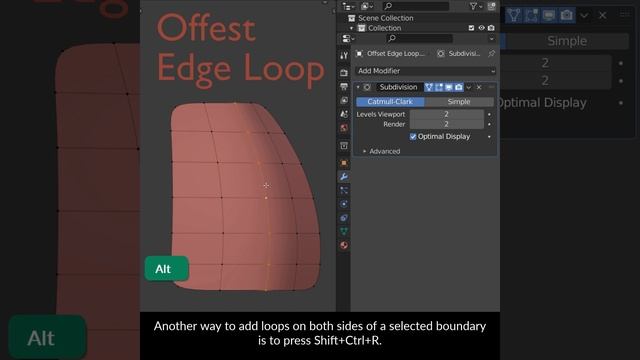Open the Tool properties tab
This screenshot has height=360, width=640.
[344, 56]
